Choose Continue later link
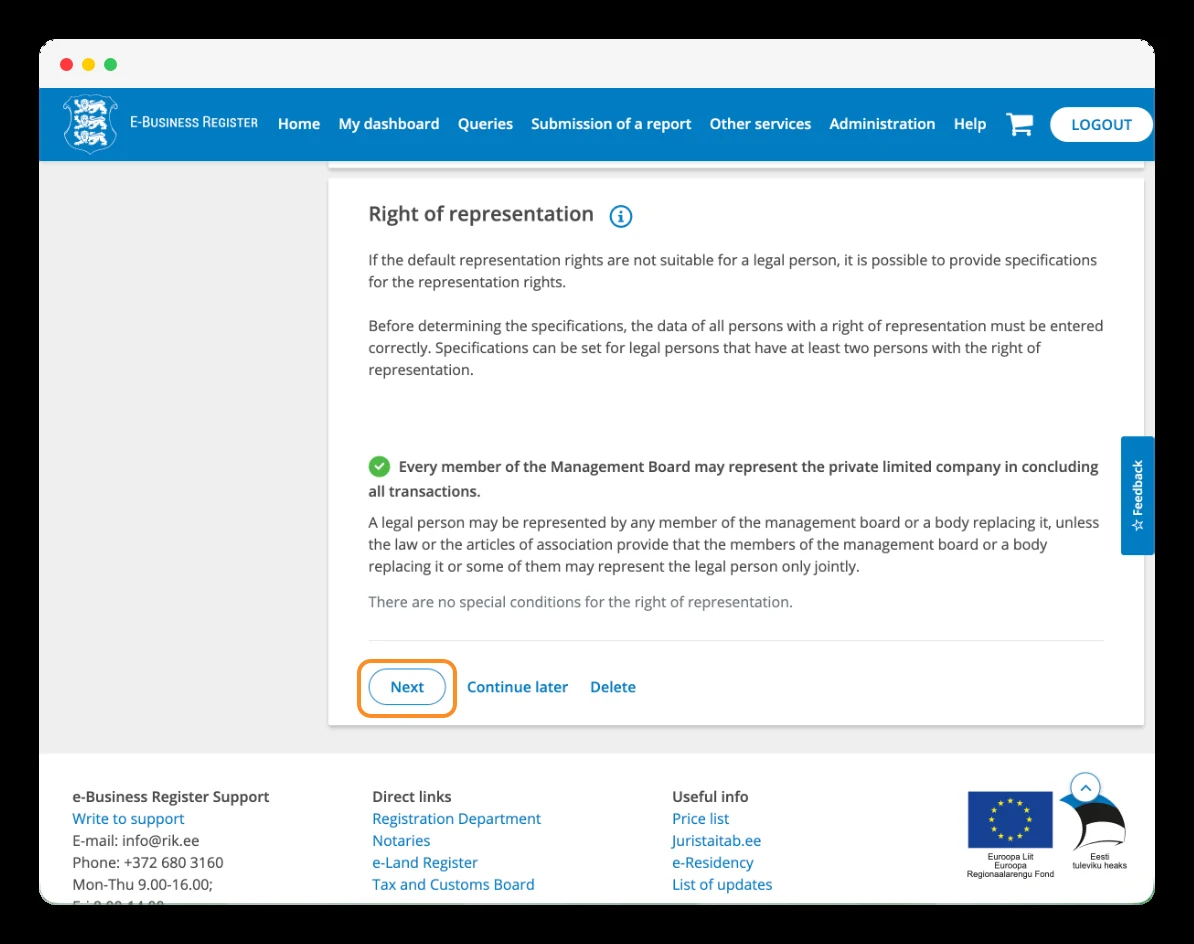The width and height of the screenshot is (1194, 944). click(x=517, y=687)
